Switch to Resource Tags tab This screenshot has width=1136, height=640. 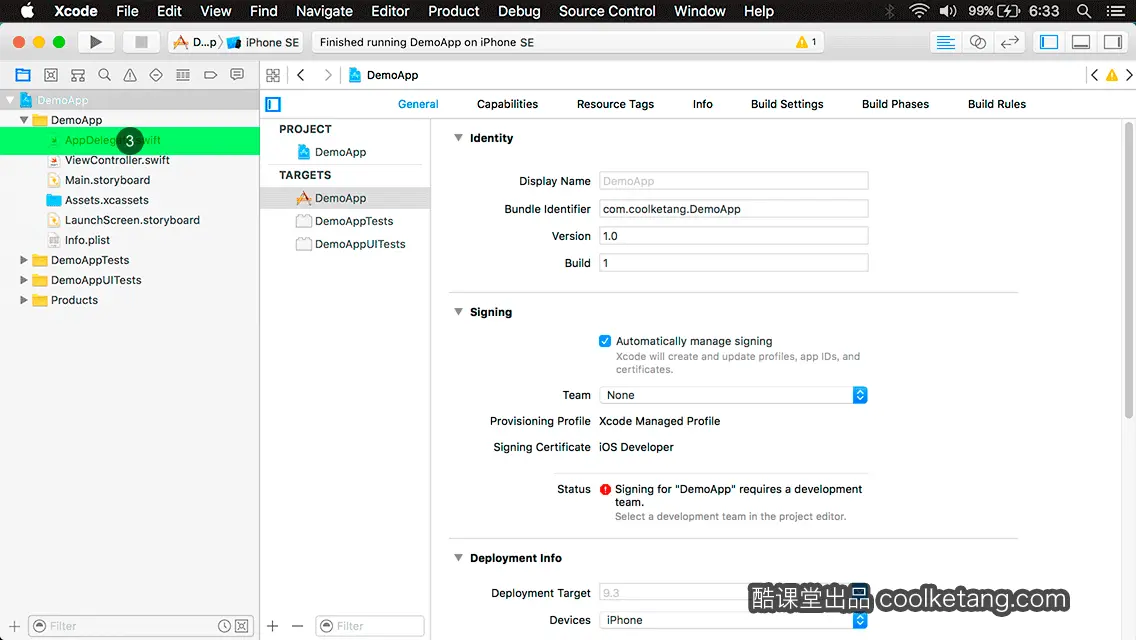pos(615,104)
